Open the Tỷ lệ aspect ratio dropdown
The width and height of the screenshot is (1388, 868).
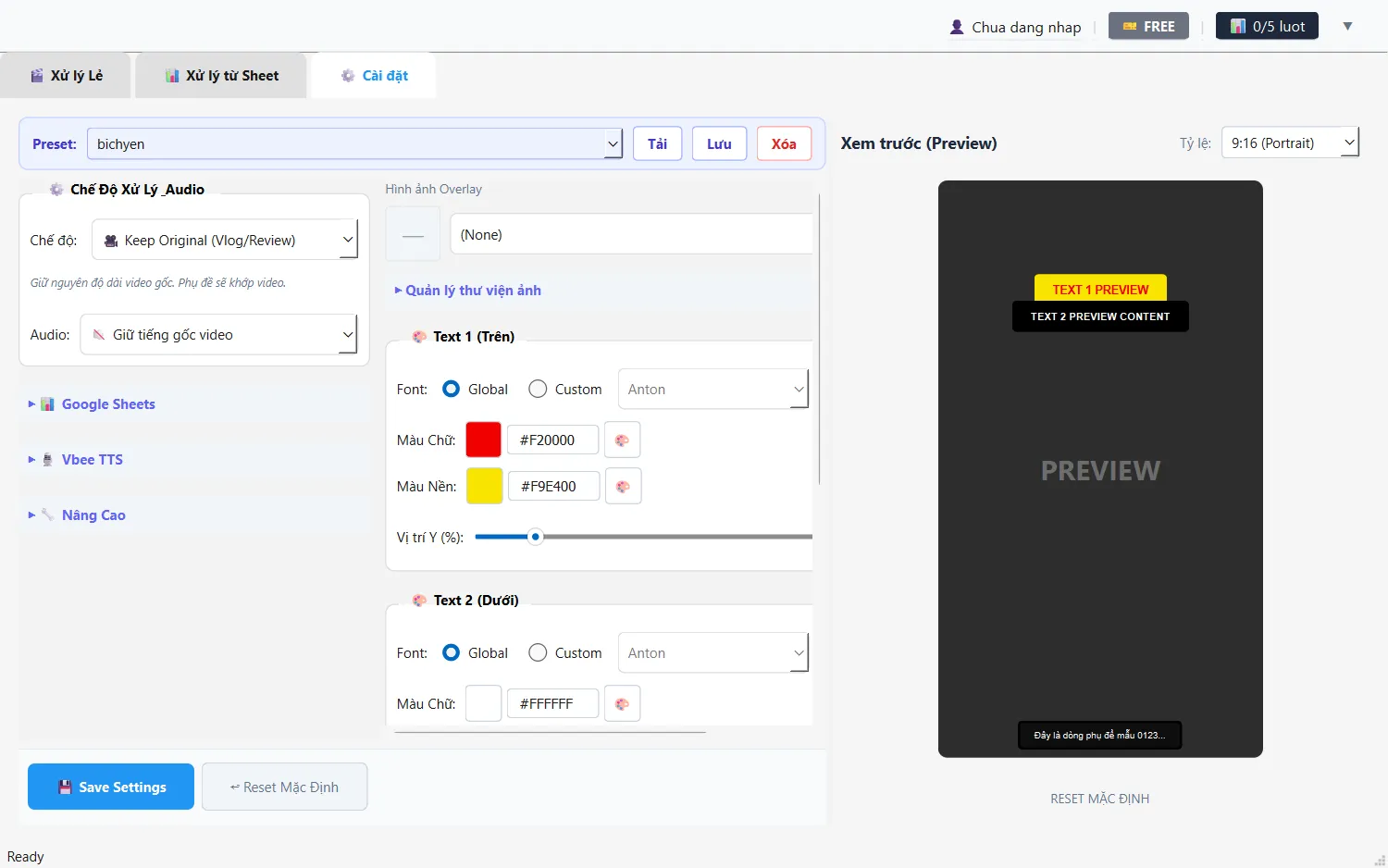click(x=1290, y=143)
